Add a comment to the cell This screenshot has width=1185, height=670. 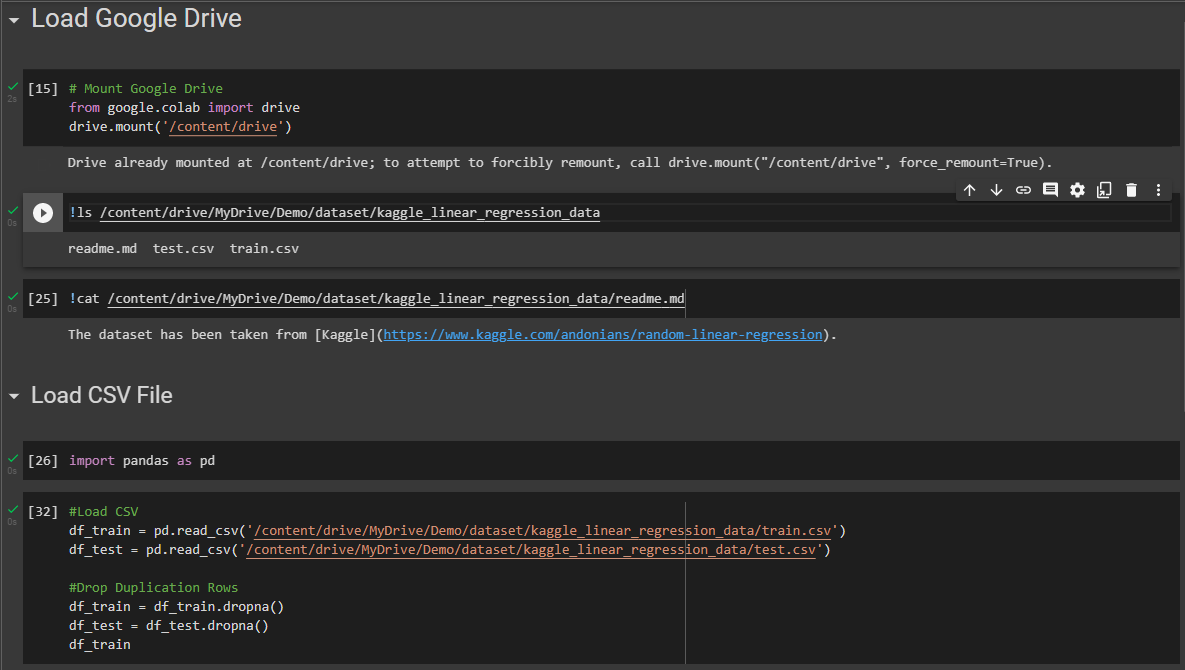[x=1050, y=189]
